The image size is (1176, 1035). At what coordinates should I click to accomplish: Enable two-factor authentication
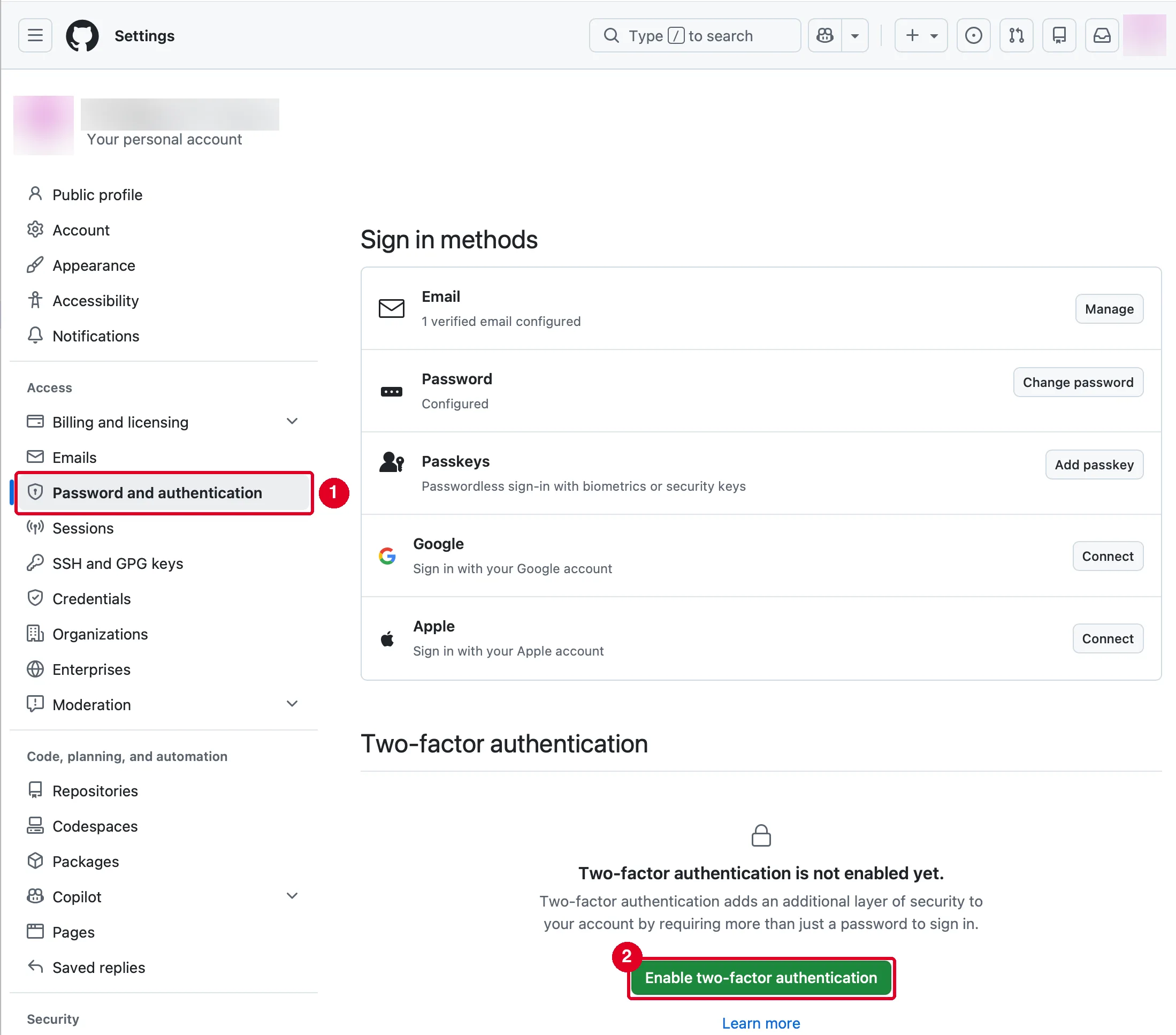coord(761,977)
